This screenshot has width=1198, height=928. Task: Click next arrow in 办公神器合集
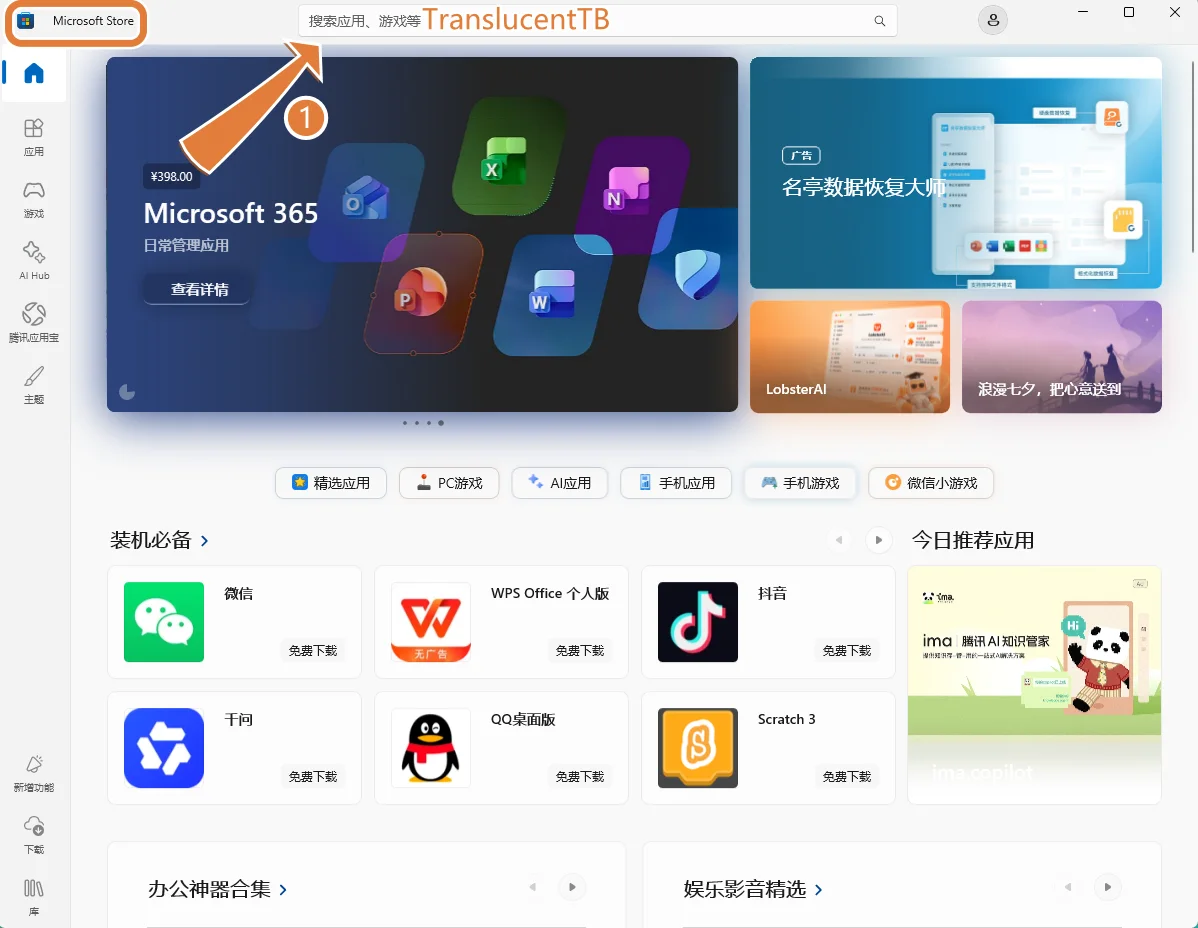572,887
